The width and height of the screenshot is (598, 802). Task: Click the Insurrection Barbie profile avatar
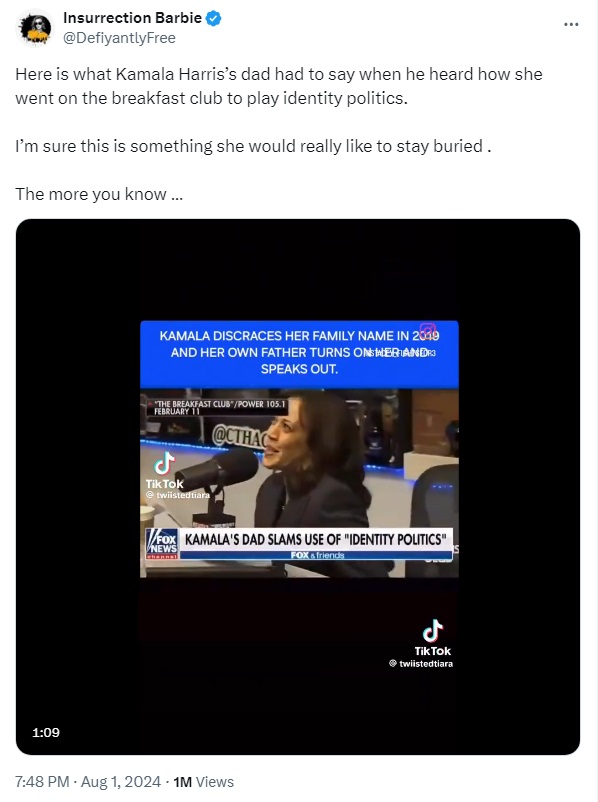(35, 28)
